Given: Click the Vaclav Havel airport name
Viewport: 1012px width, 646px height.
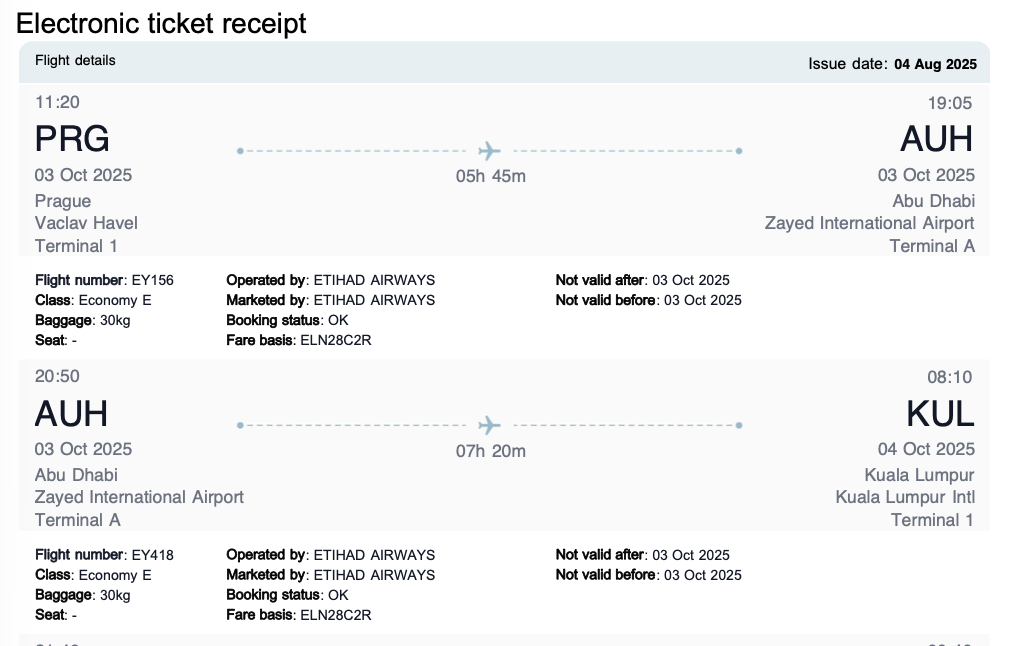Looking at the screenshot, I should coord(86,223).
